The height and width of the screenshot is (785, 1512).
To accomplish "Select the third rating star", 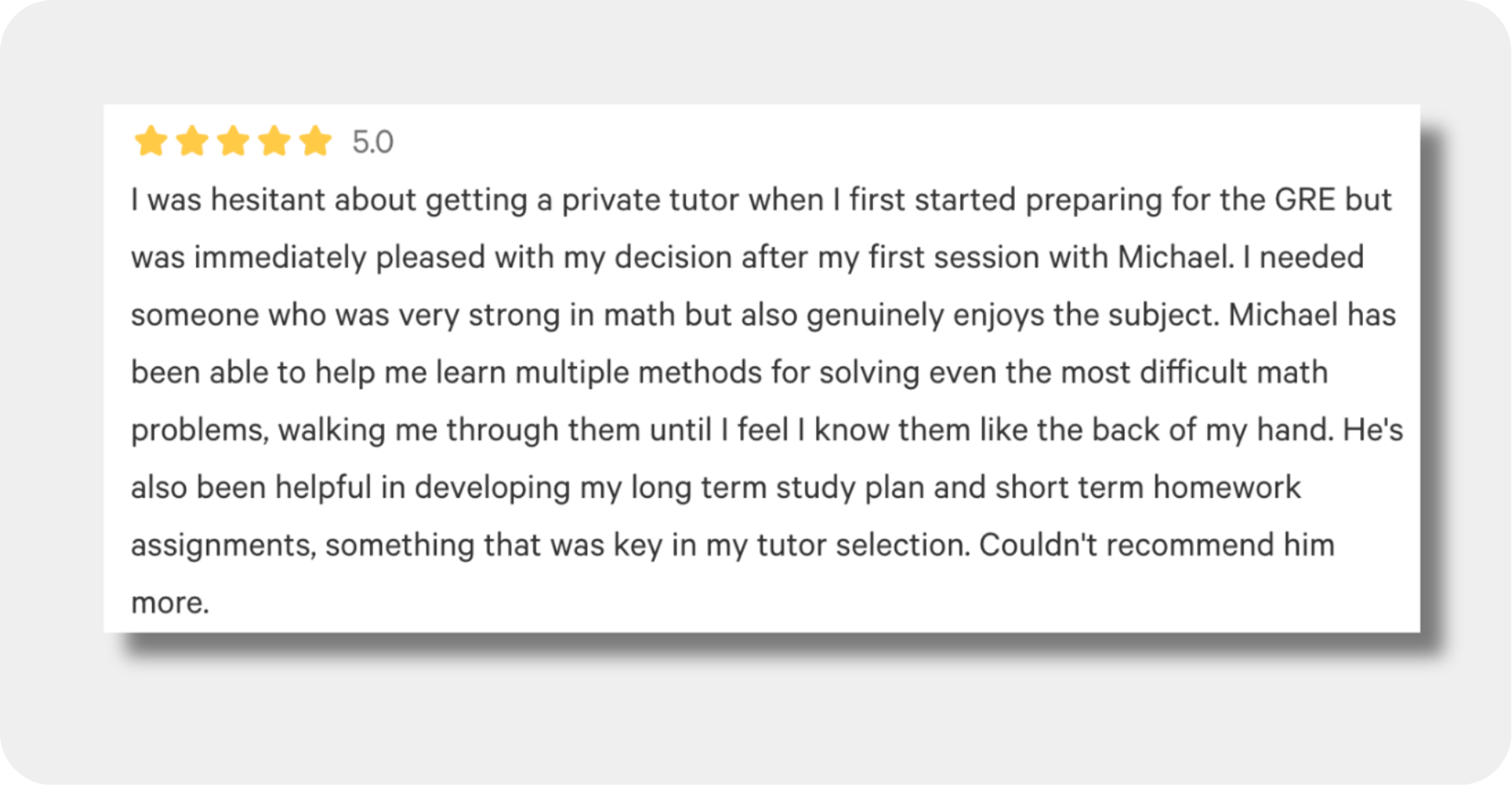I will tap(233, 141).
